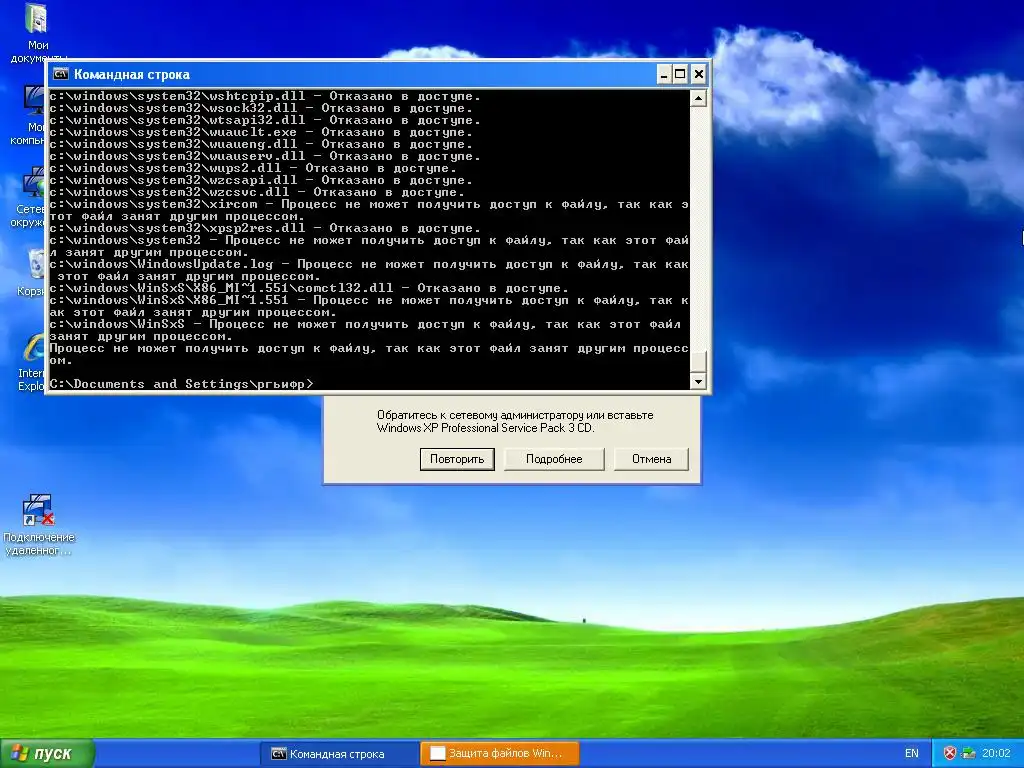Switch to Командная строка taskbar button

[x=338, y=754]
